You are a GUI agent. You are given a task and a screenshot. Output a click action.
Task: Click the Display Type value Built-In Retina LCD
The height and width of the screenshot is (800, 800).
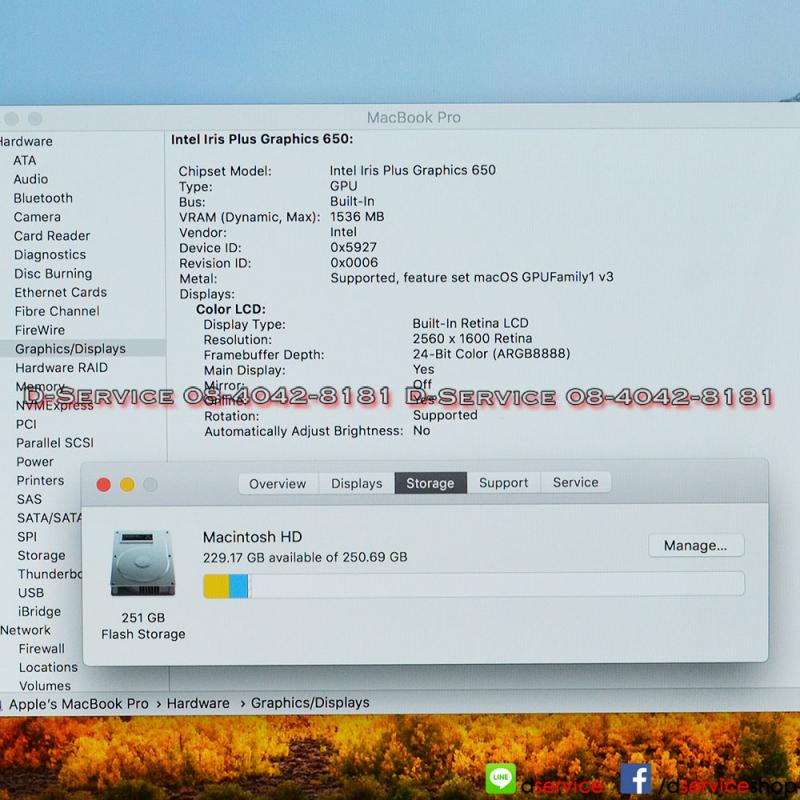[x=470, y=323]
